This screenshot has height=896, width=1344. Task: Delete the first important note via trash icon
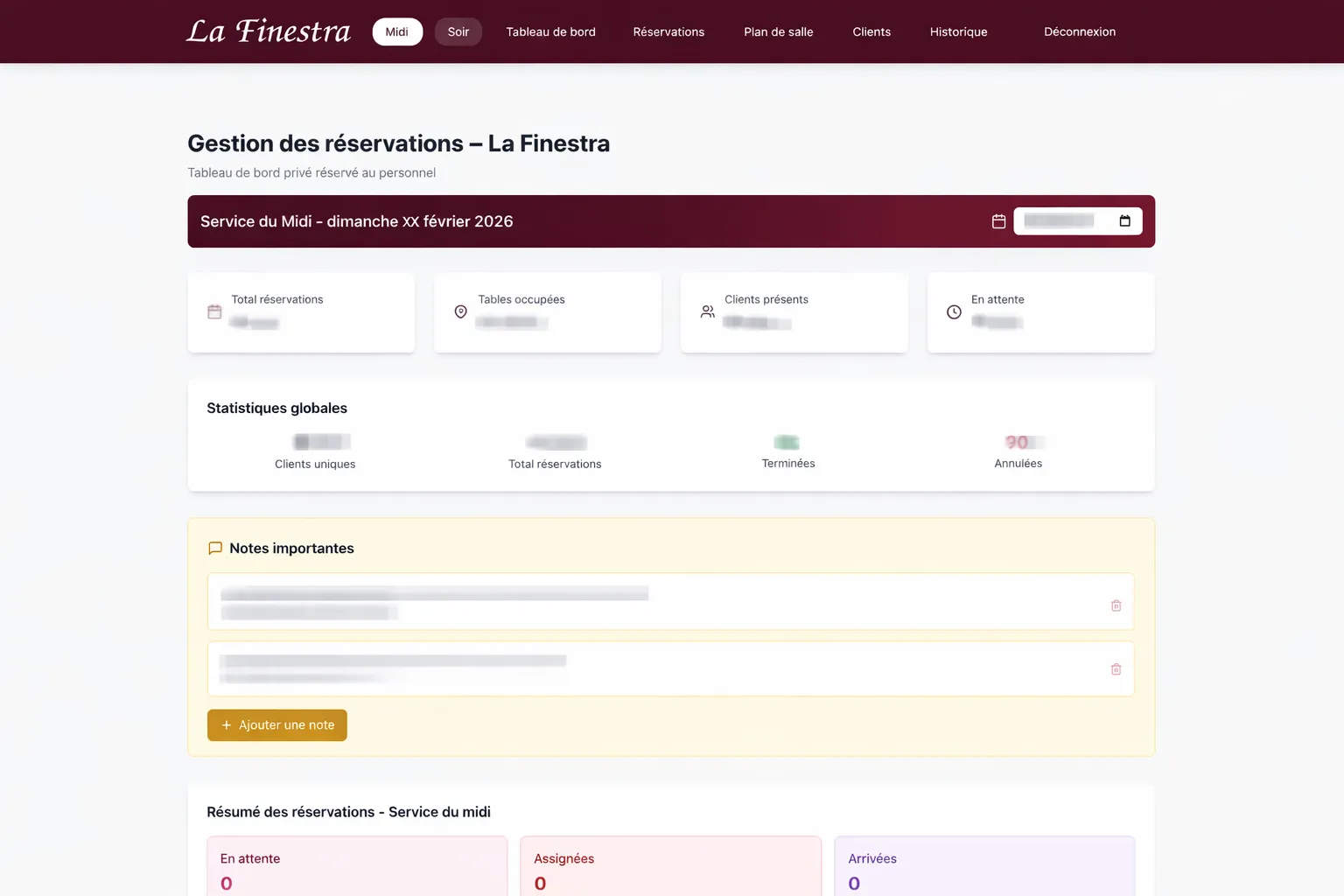(x=1116, y=605)
